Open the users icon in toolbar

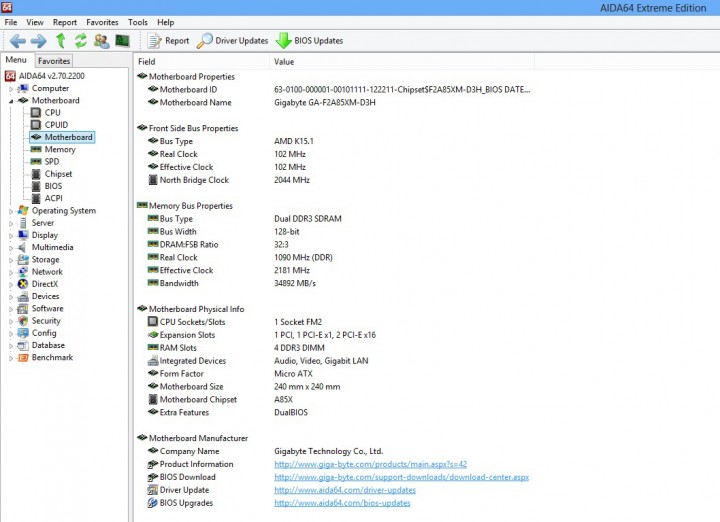point(101,41)
